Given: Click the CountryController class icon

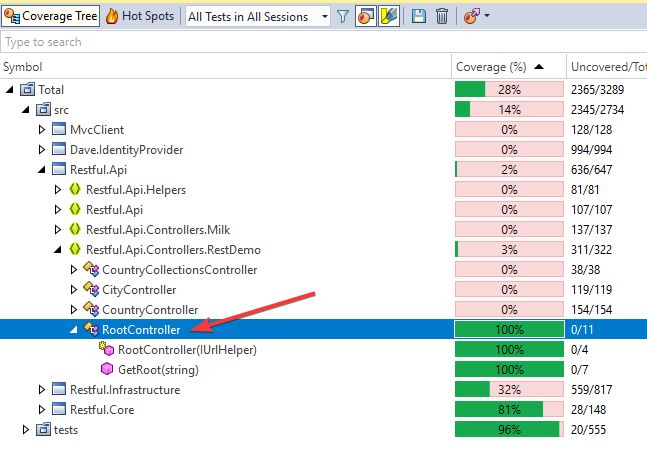Looking at the screenshot, I should [91, 309].
